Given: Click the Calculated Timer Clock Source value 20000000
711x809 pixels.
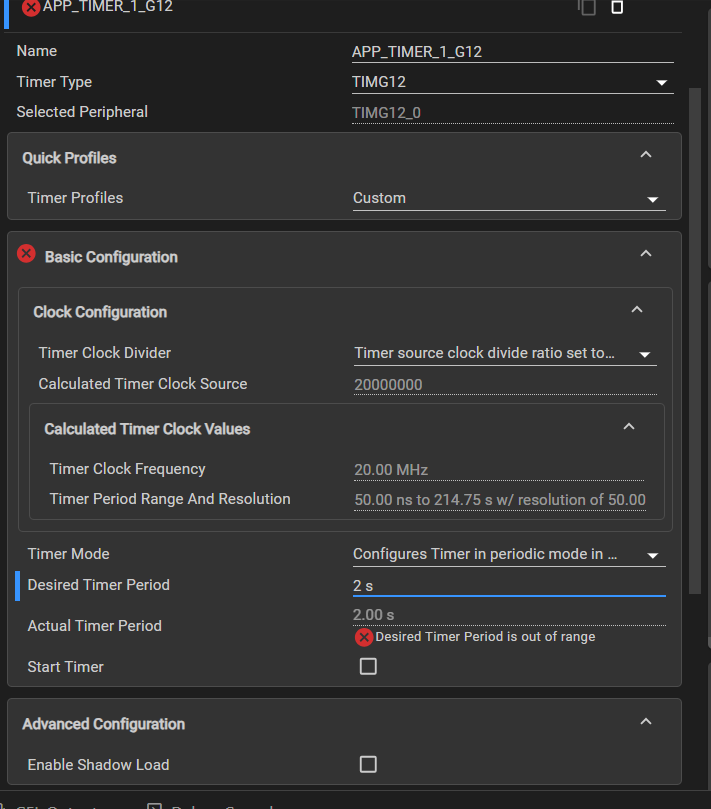Looking at the screenshot, I should [505, 385].
